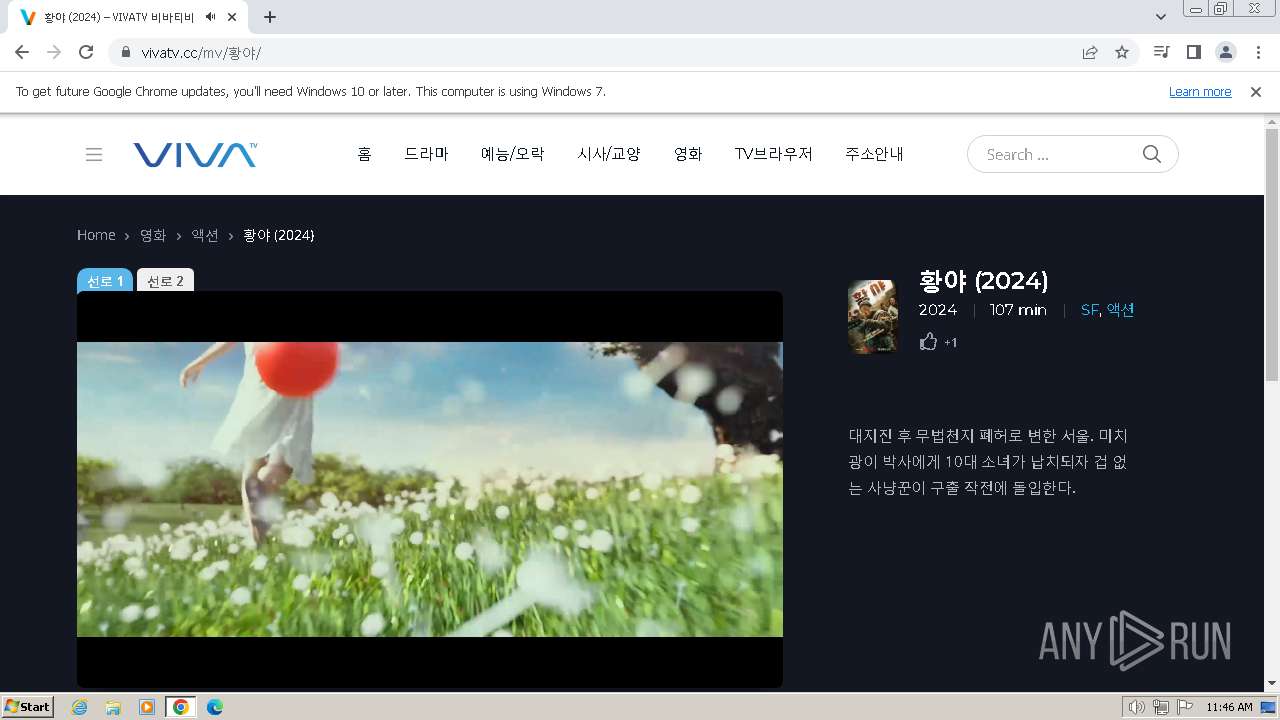
Task: Open Chrome three-dot menu
Action: [1258, 52]
